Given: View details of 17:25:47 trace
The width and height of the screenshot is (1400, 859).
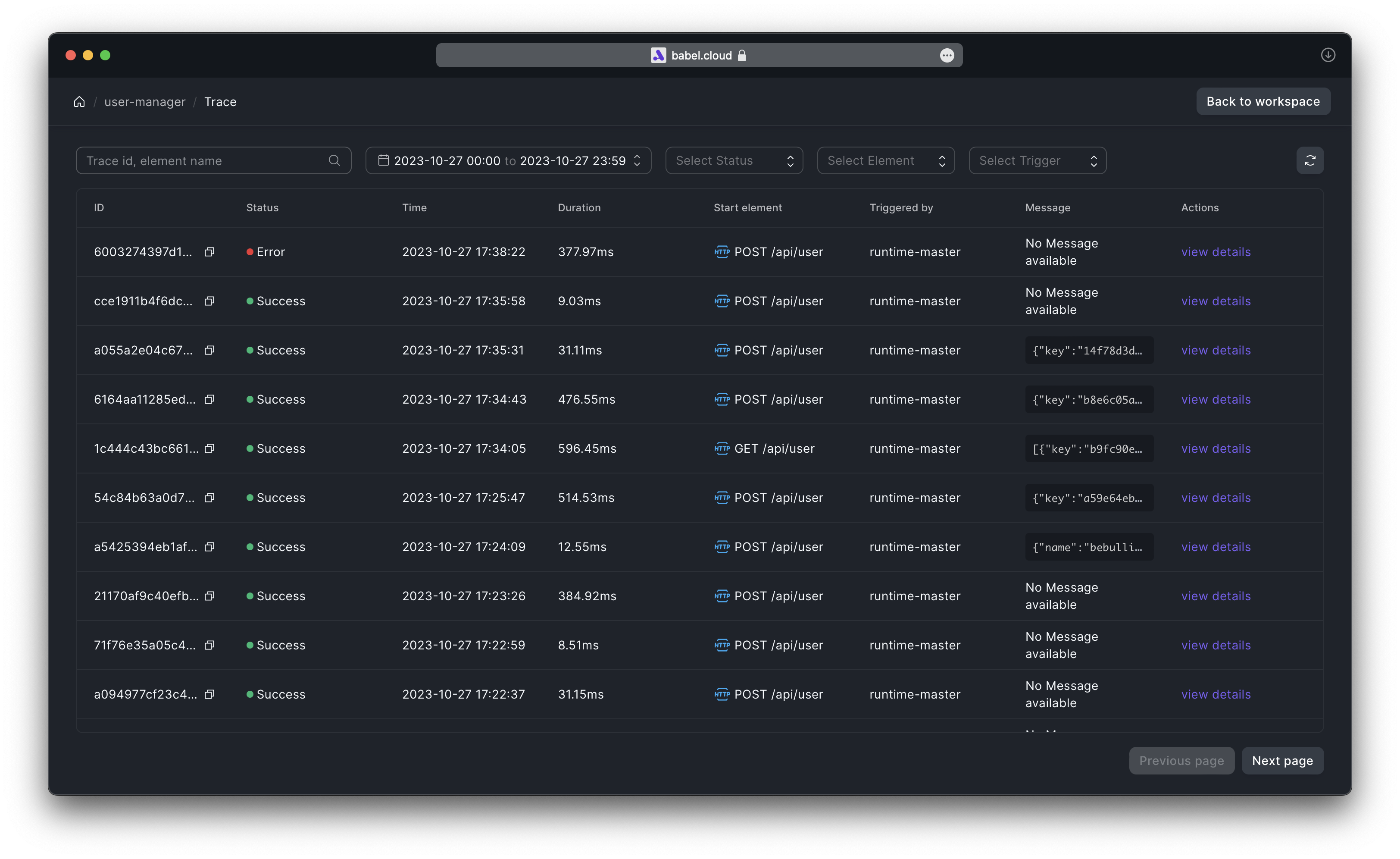Looking at the screenshot, I should click(1216, 498).
